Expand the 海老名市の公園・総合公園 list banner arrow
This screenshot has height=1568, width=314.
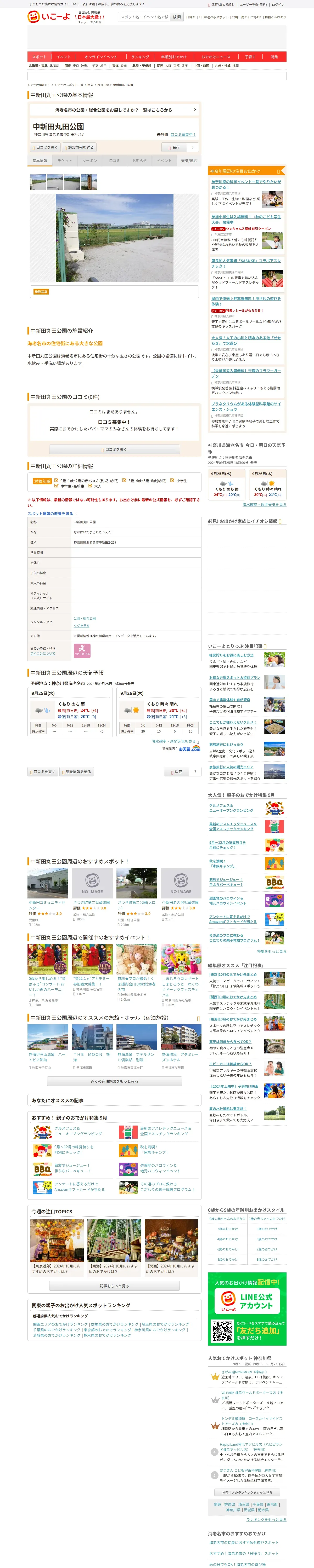coord(195,109)
